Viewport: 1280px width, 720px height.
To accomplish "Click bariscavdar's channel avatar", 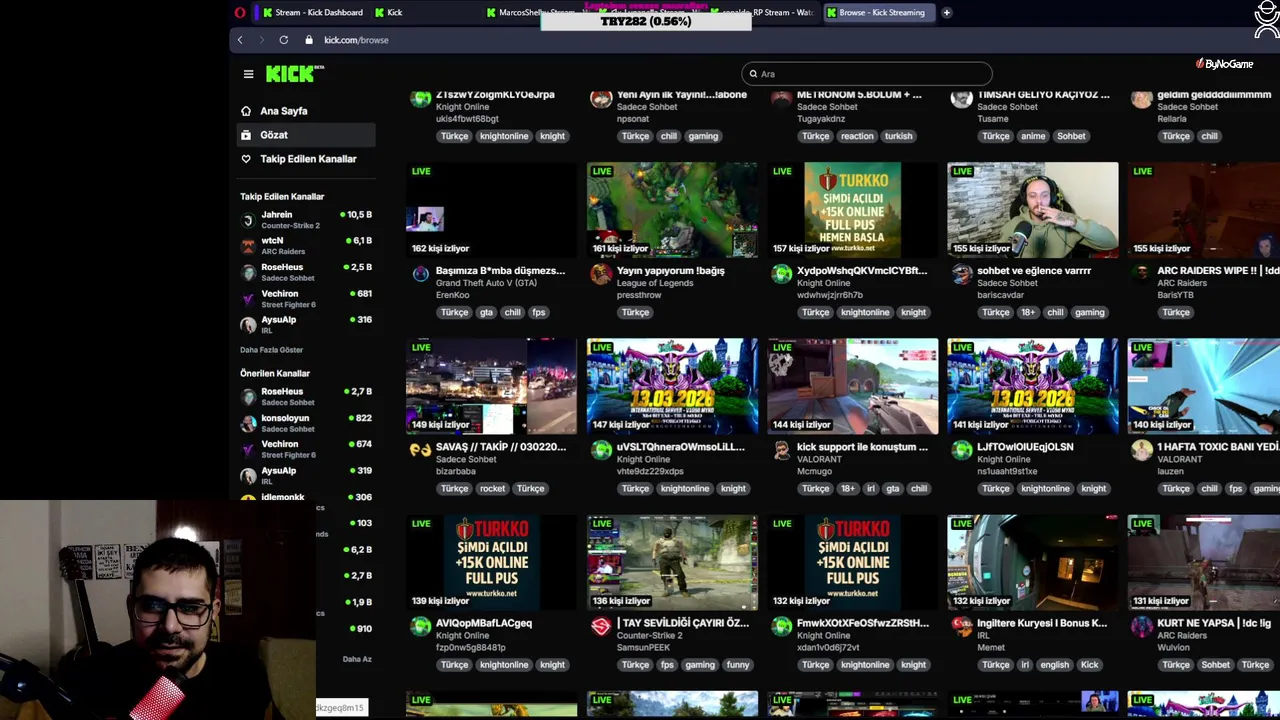I will point(961,274).
